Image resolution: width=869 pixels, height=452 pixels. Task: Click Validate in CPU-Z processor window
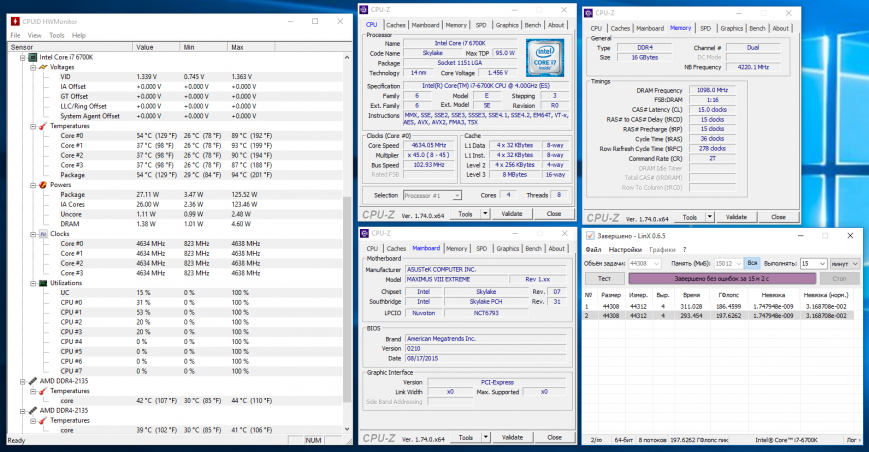(x=512, y=214)
